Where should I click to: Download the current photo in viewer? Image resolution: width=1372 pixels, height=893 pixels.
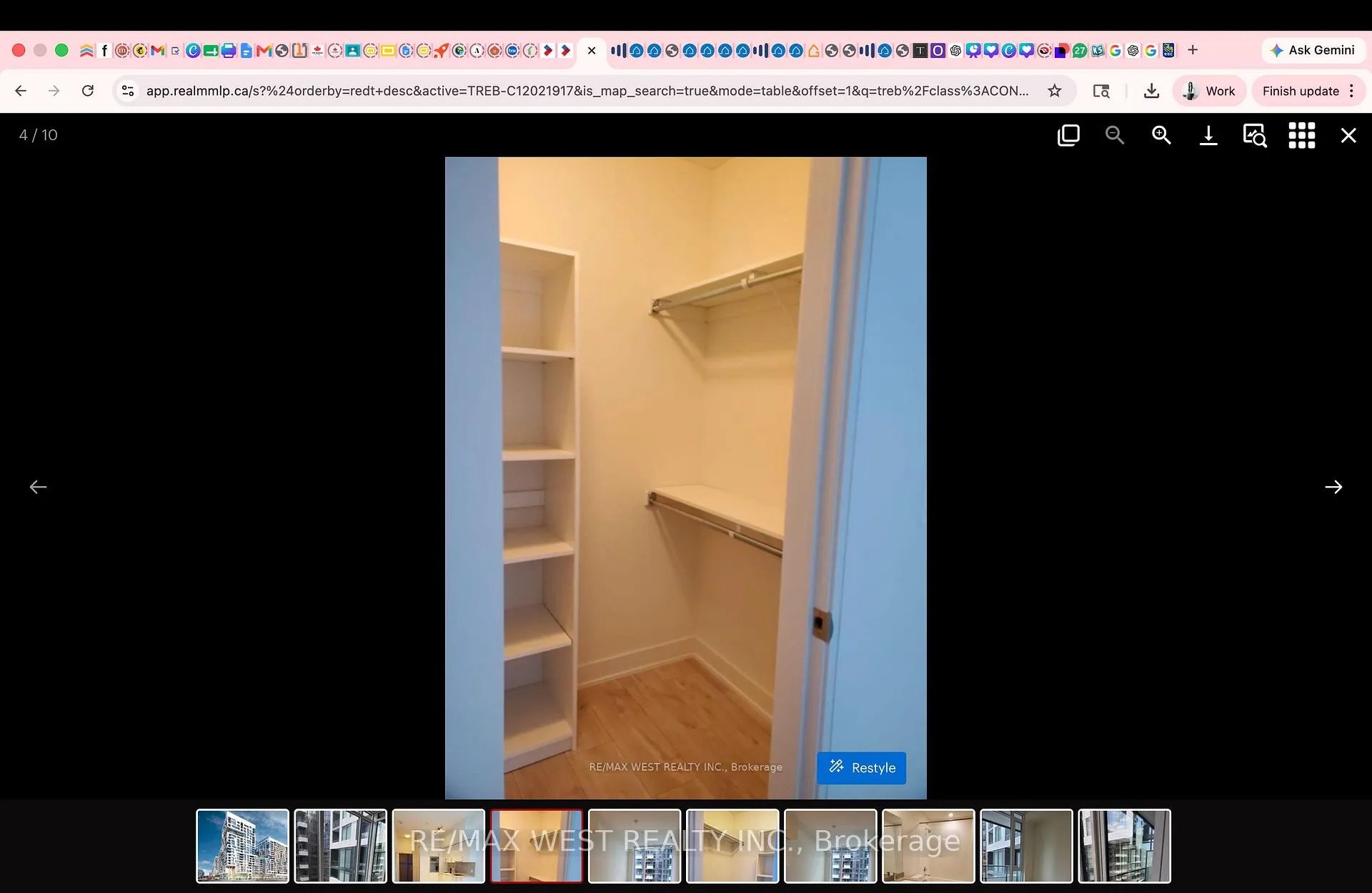pos(1208,135)
